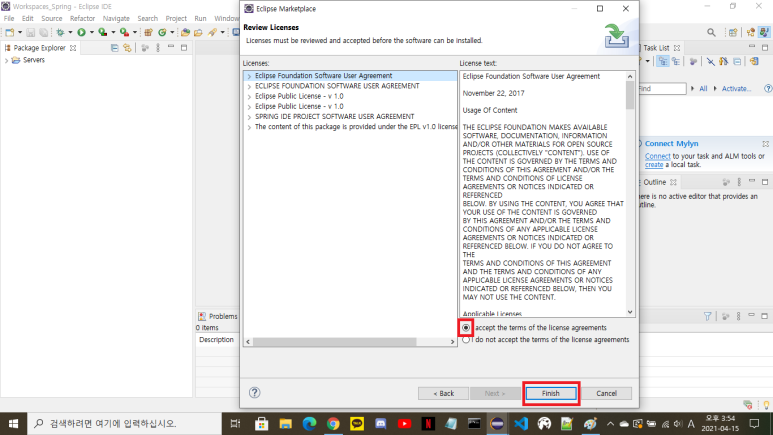Open Visual Studio Code from taskbar
The width and height of the screenshot is (773, 435).
(521, 424)
